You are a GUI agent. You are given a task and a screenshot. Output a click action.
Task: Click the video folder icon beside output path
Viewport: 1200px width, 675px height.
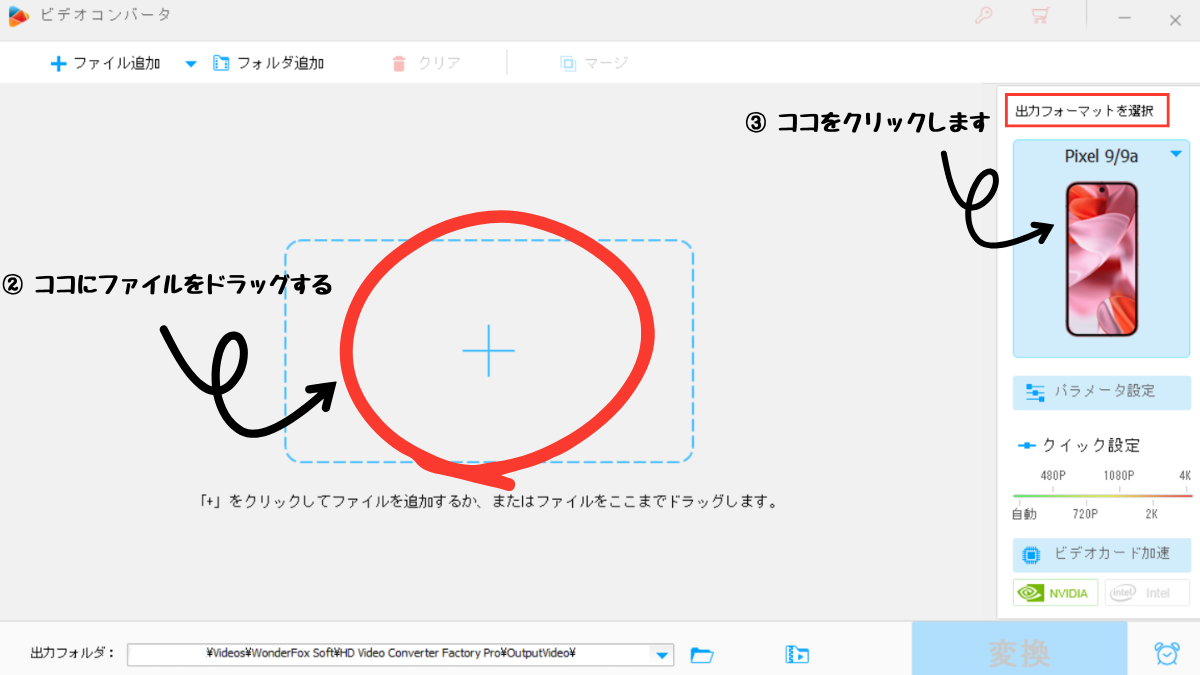point(797,655)
